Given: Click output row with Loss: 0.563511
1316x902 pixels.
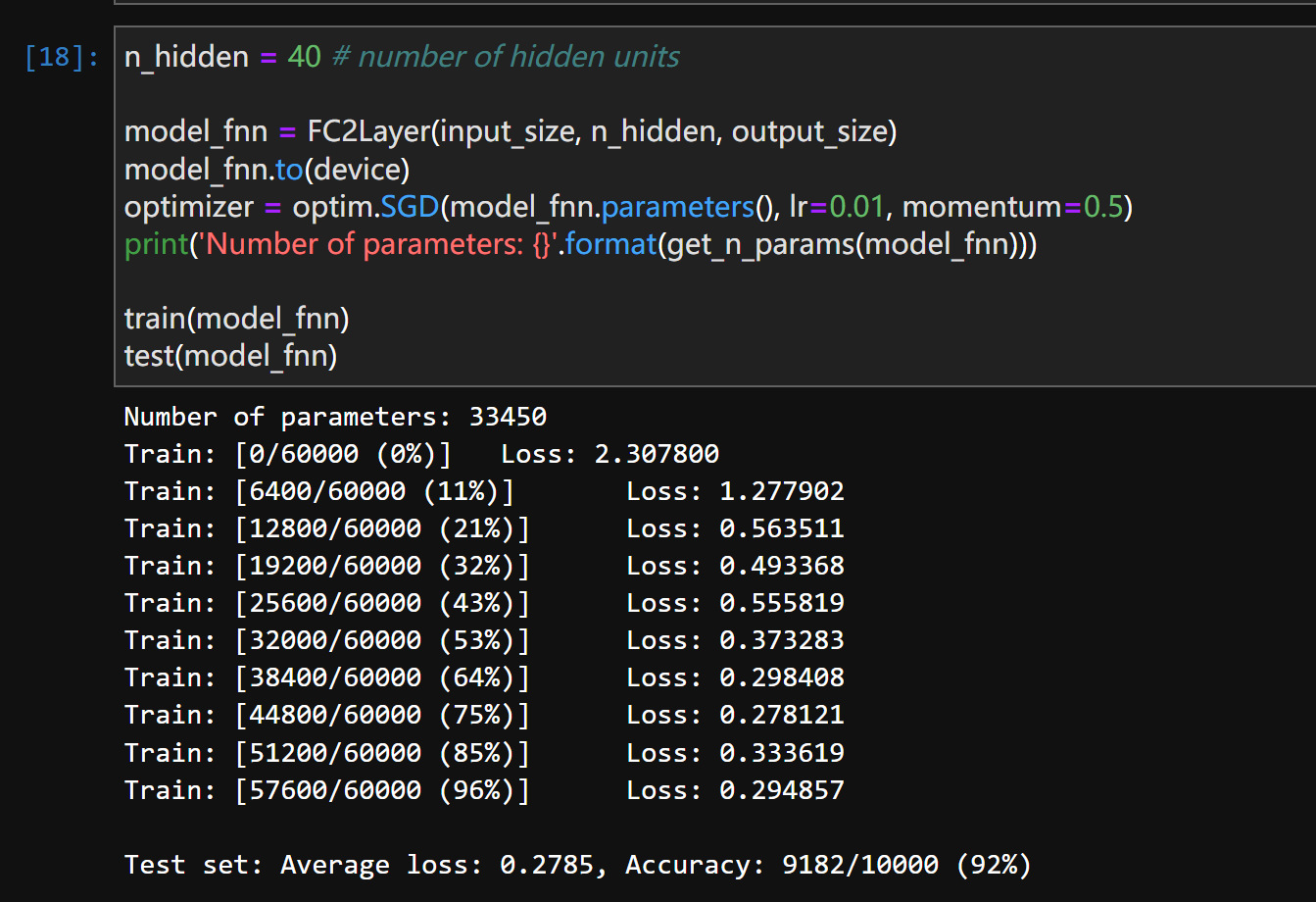Looking at the screenshot, I should 484,528.
